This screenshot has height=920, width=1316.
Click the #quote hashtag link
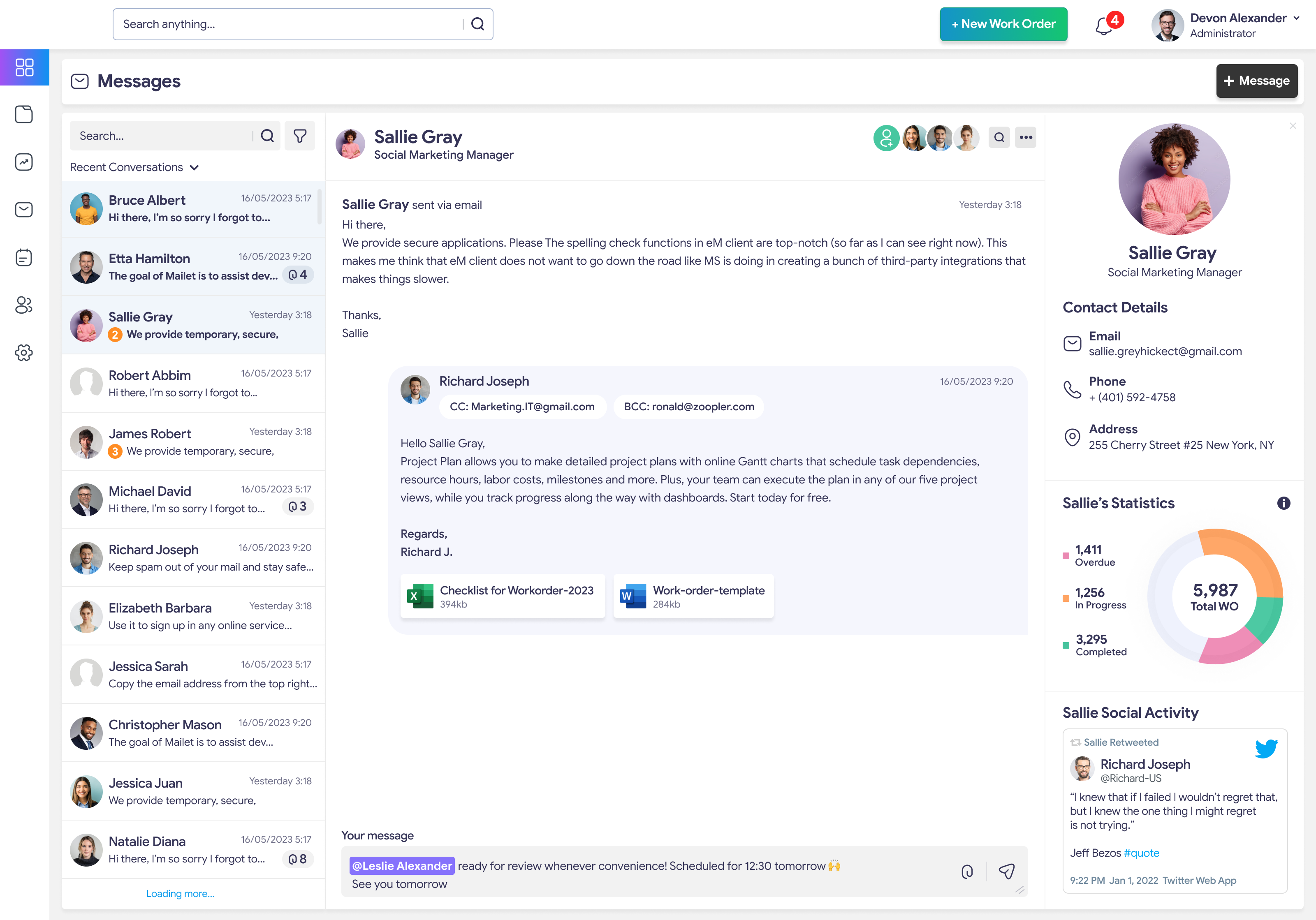pyautogui.click(x=1141, y=853)
